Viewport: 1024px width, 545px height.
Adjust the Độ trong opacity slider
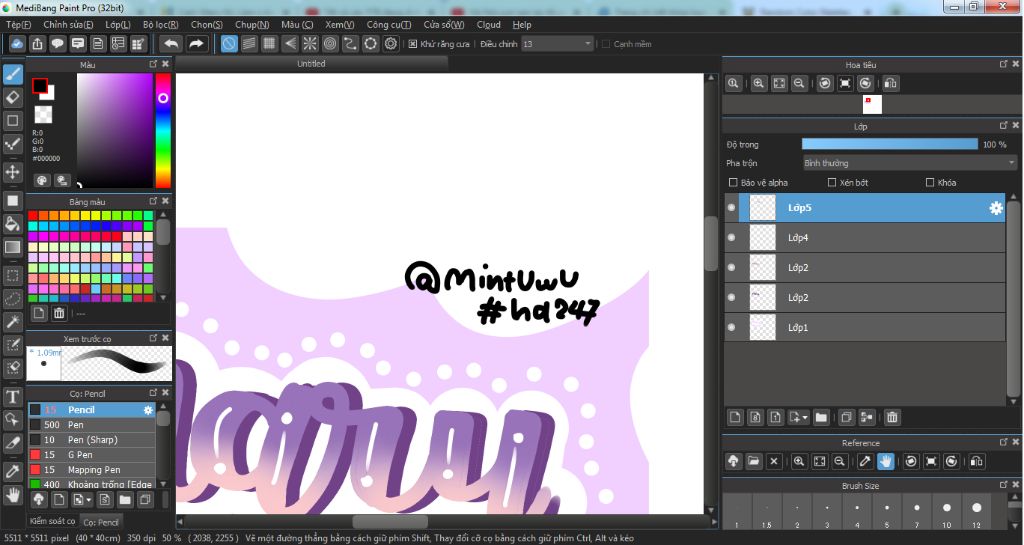pos(889,144)
